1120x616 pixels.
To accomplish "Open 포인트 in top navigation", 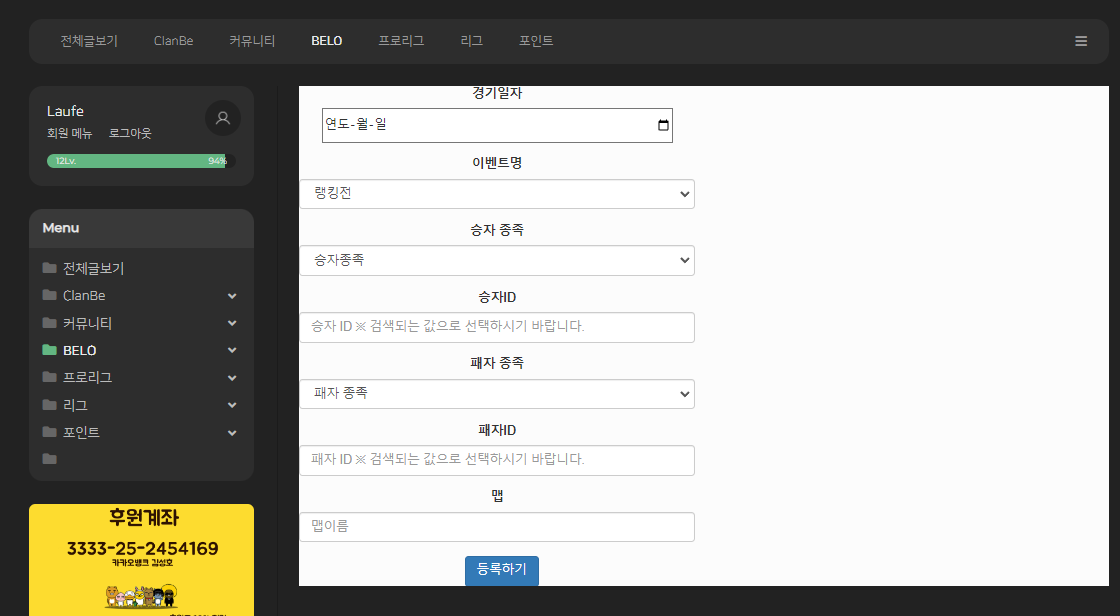I will coord(536,41).
